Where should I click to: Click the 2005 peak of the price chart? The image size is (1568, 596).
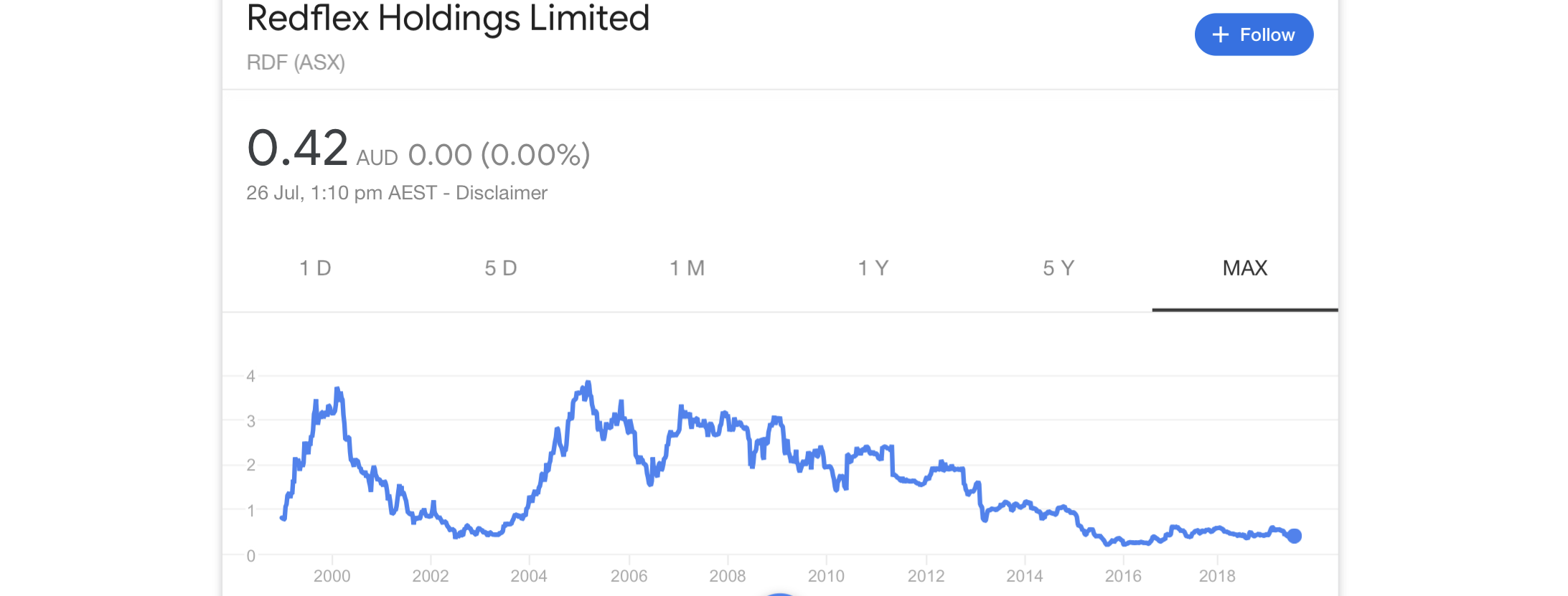(x=588, y=384)
